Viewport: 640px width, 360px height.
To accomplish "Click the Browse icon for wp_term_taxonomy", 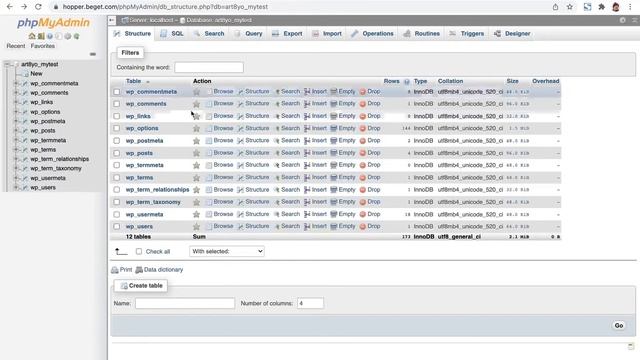I will pos(209,202).
